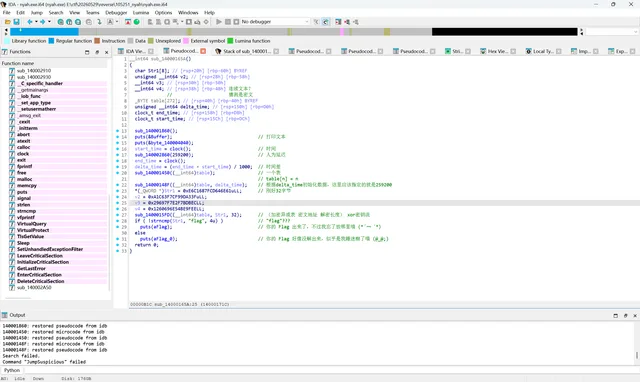
Task: Open the Windows menu
Action: [188, 13]
